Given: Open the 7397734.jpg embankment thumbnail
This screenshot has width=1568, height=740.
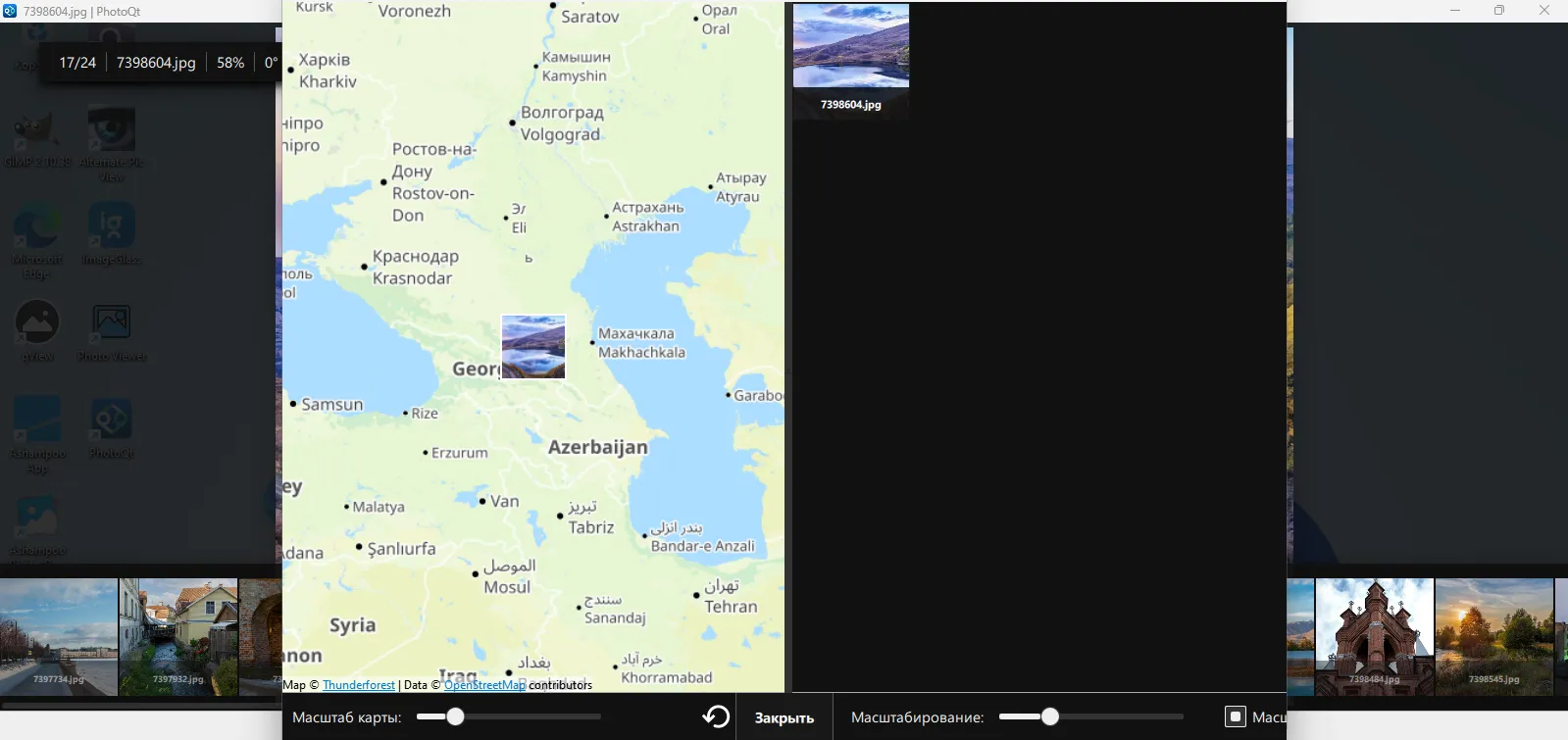Looking at the screenshot, I should tap(59, 635).
